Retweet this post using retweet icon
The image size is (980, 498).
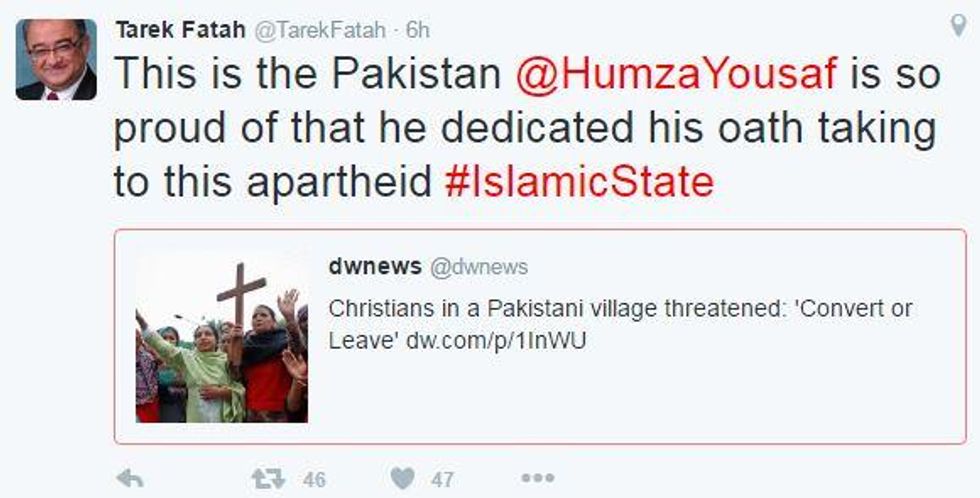pos(268,479)
